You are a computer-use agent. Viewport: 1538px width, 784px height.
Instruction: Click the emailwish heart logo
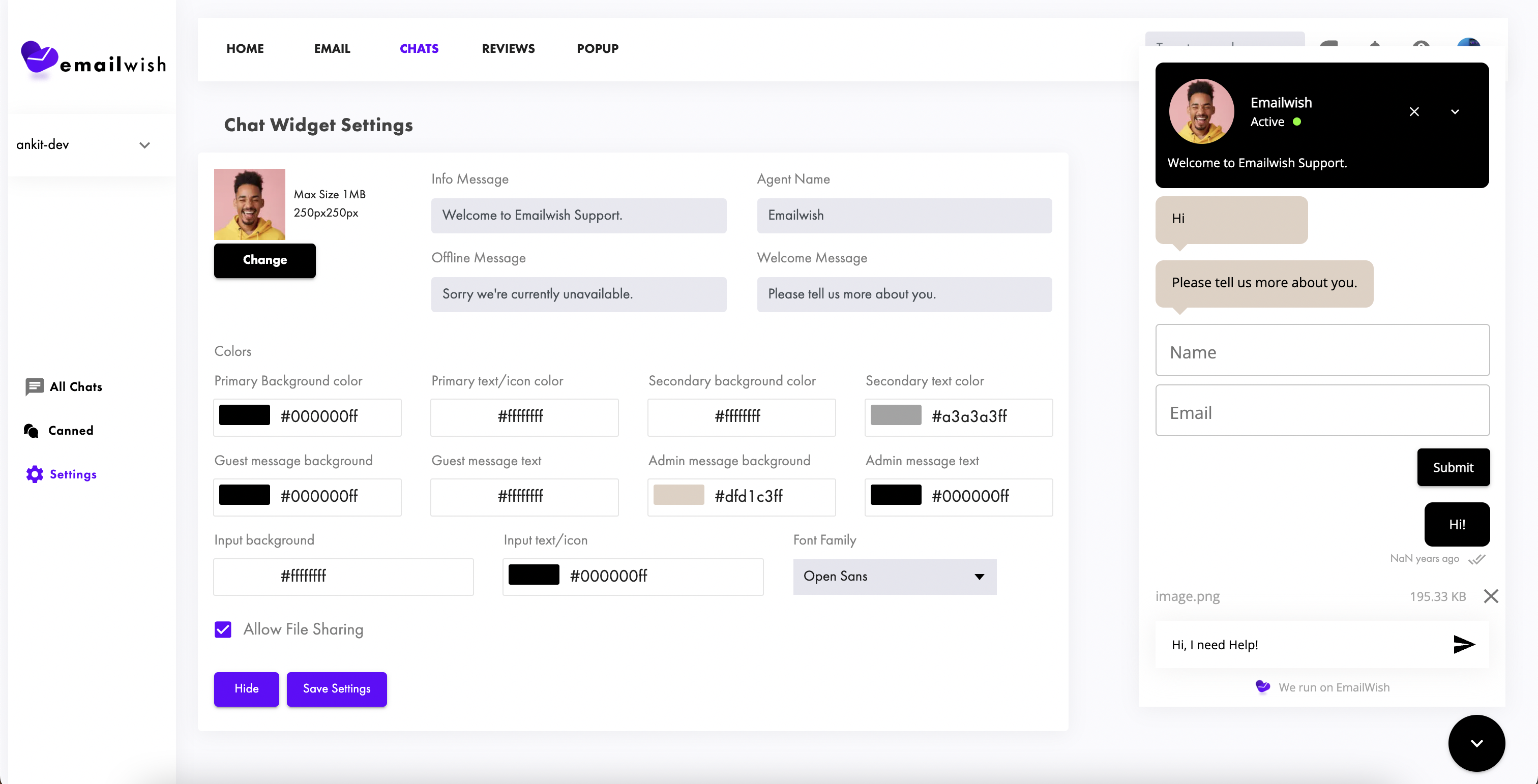(x=39, y=58)
